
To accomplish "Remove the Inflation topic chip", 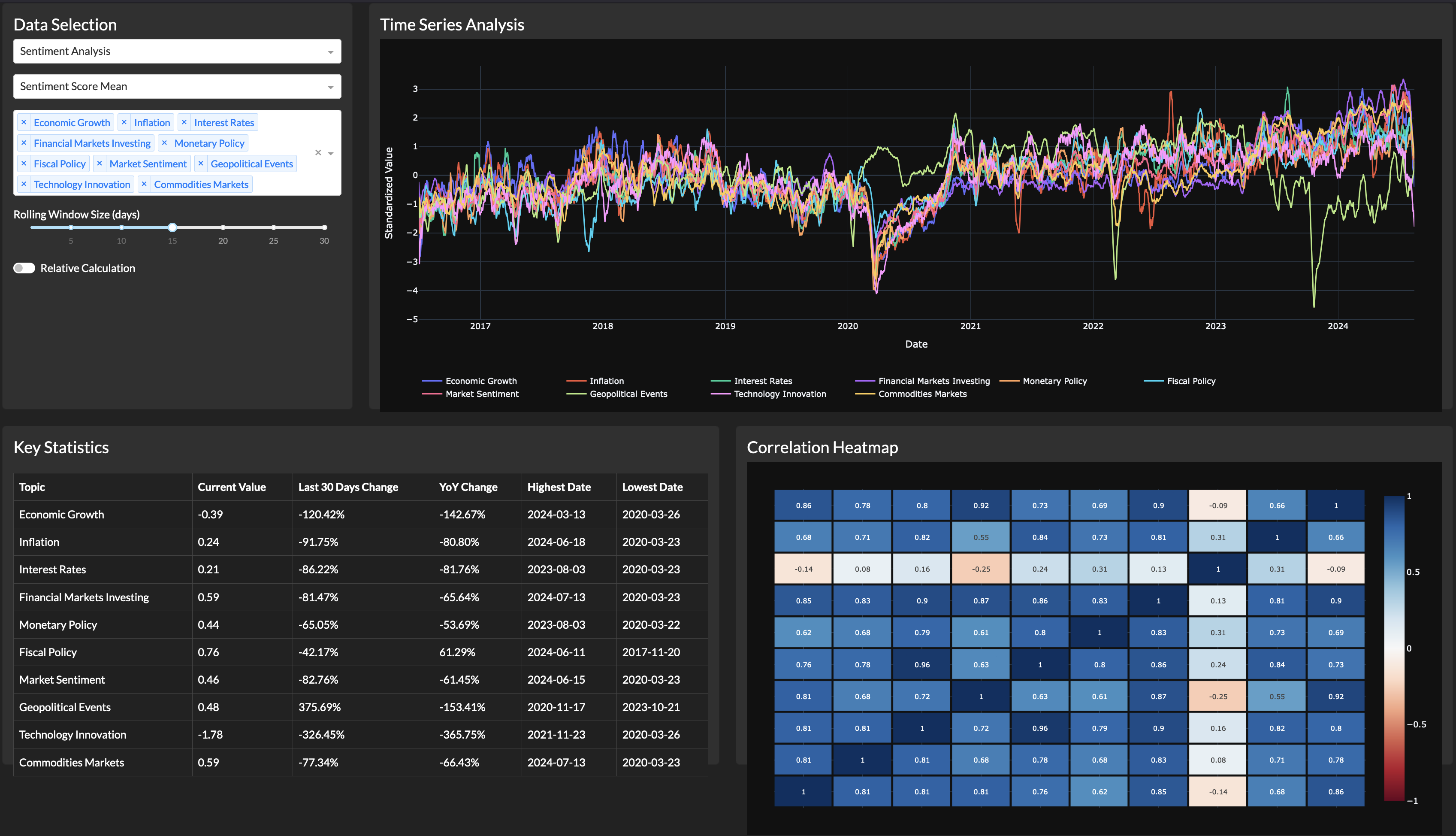I will point(124,122).
